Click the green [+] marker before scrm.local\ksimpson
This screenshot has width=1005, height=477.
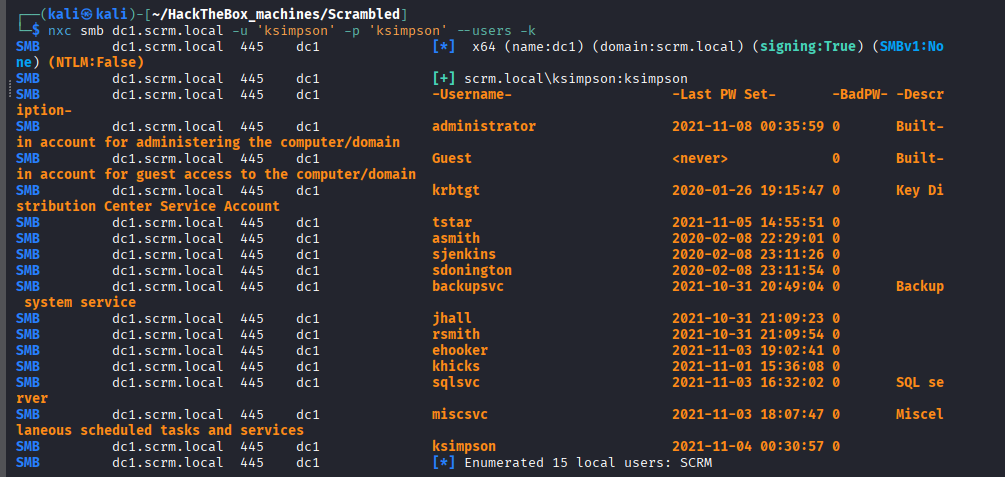pos(444,78)
